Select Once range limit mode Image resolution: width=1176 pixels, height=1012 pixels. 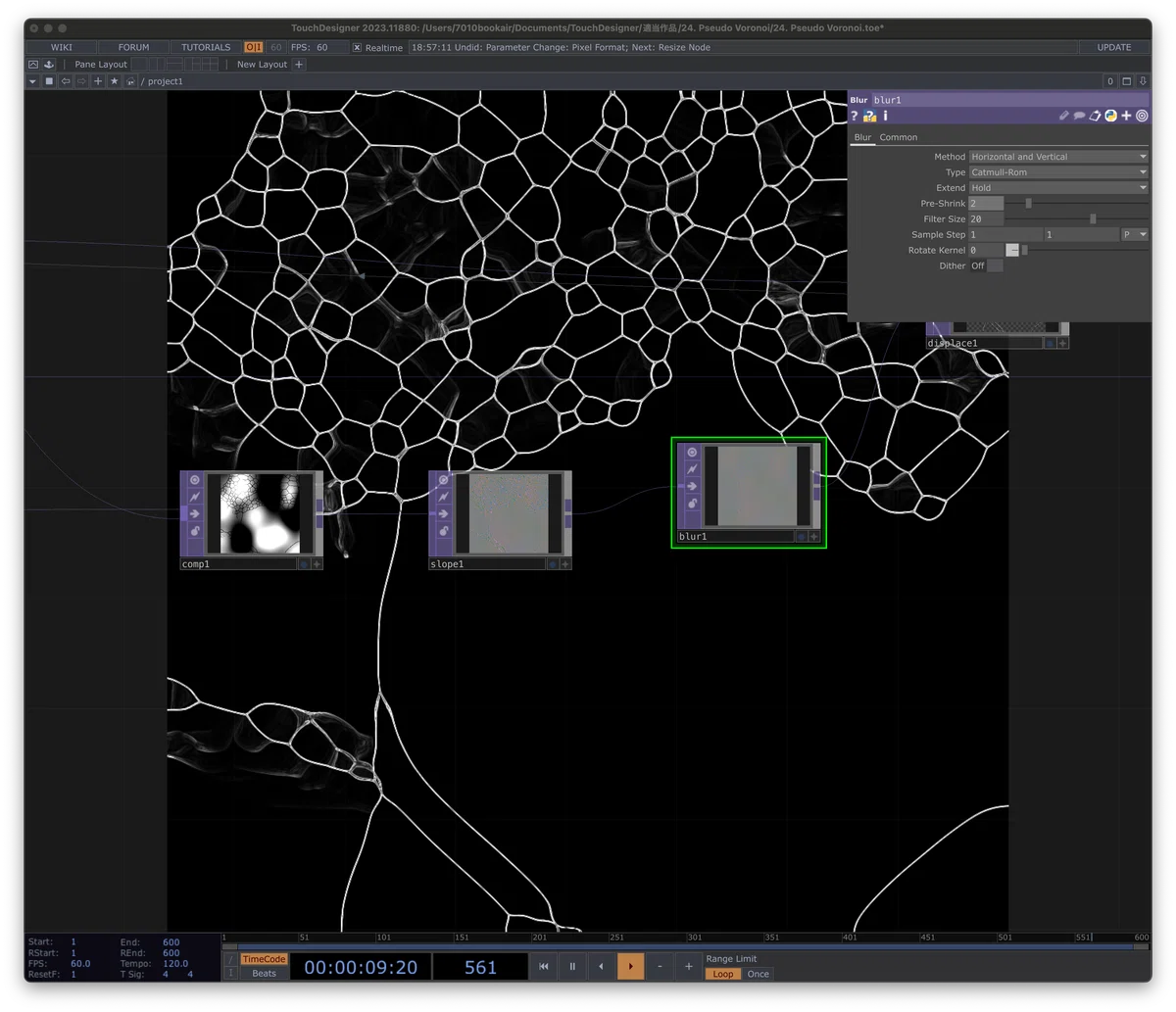759,974
